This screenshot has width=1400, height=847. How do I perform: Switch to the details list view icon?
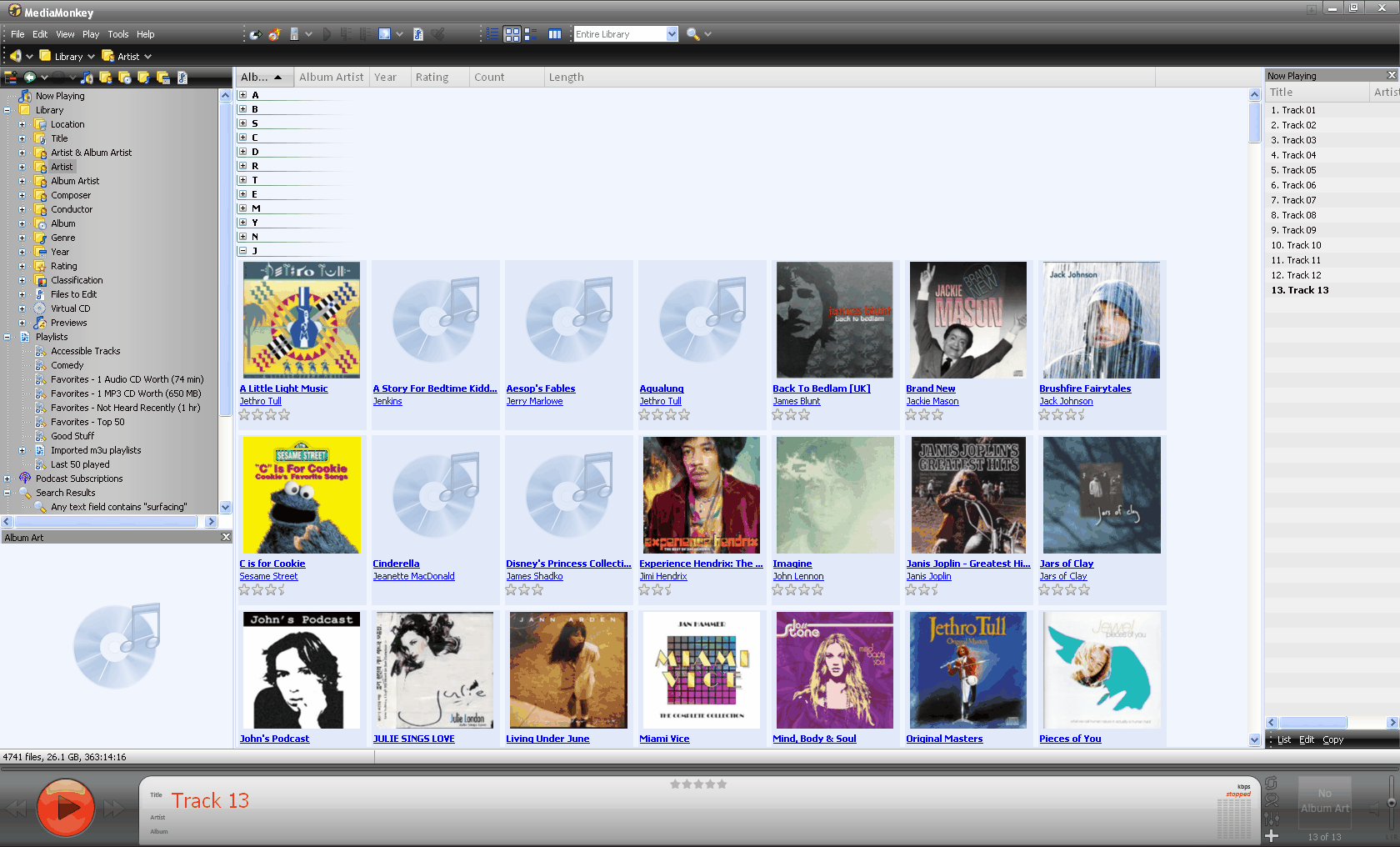tap(492, 34)
